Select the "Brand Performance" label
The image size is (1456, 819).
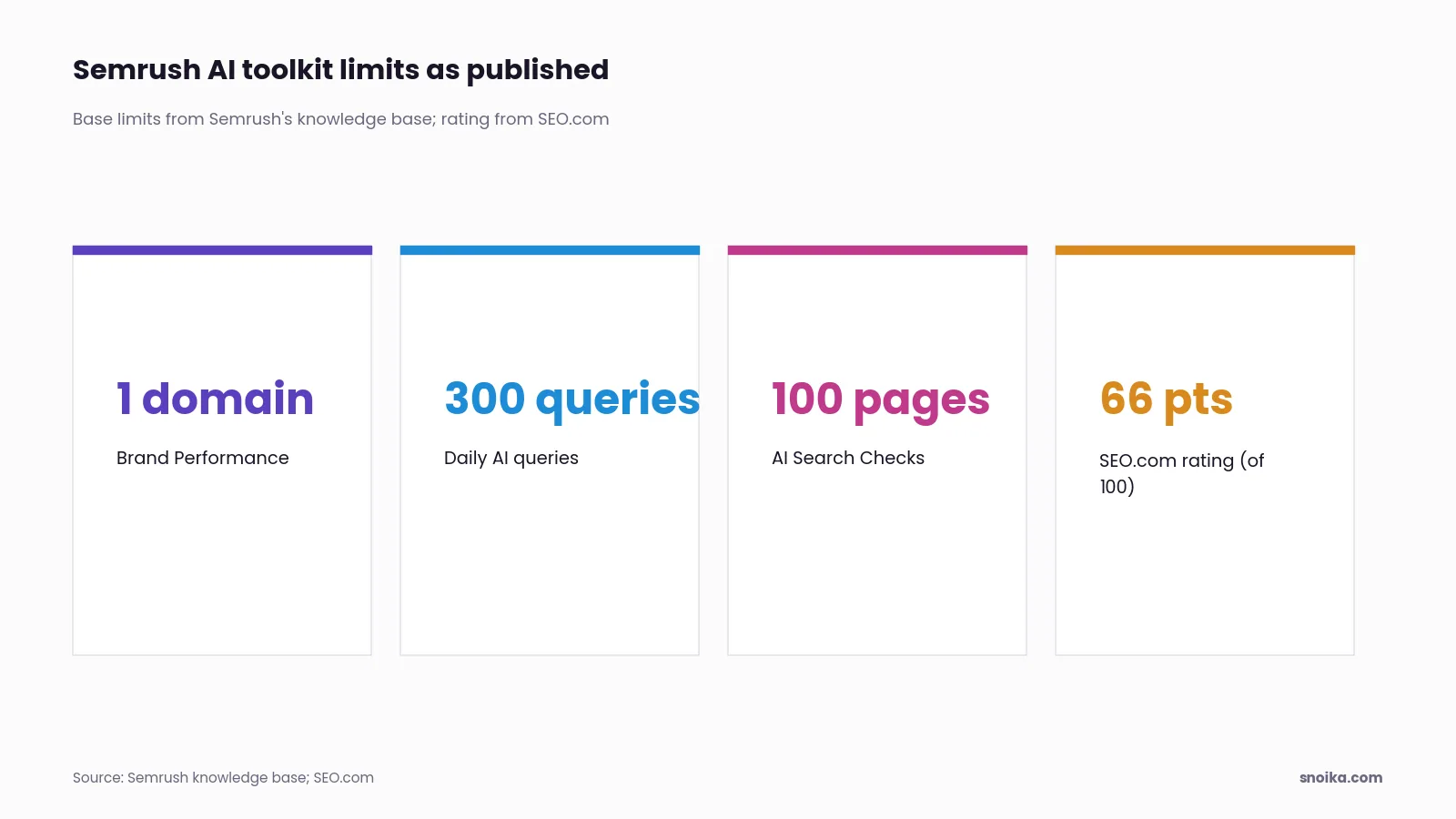click(202, 458)
